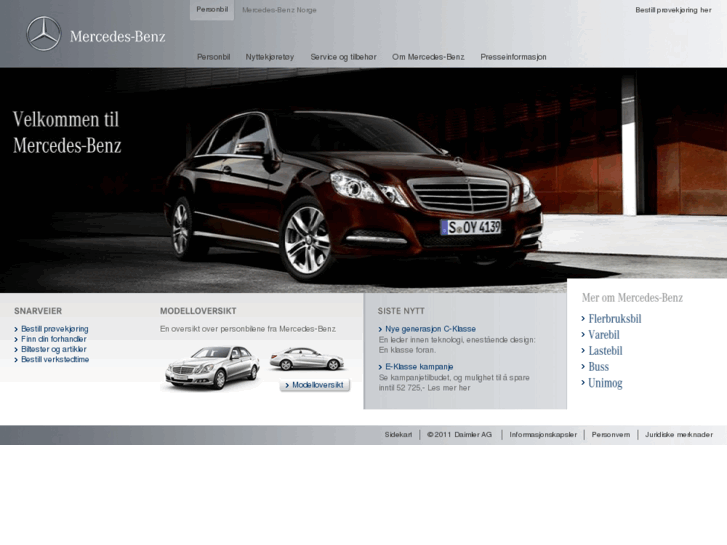
Task: Open the Informasjonskapsler footer link
Action: point(543,435)
